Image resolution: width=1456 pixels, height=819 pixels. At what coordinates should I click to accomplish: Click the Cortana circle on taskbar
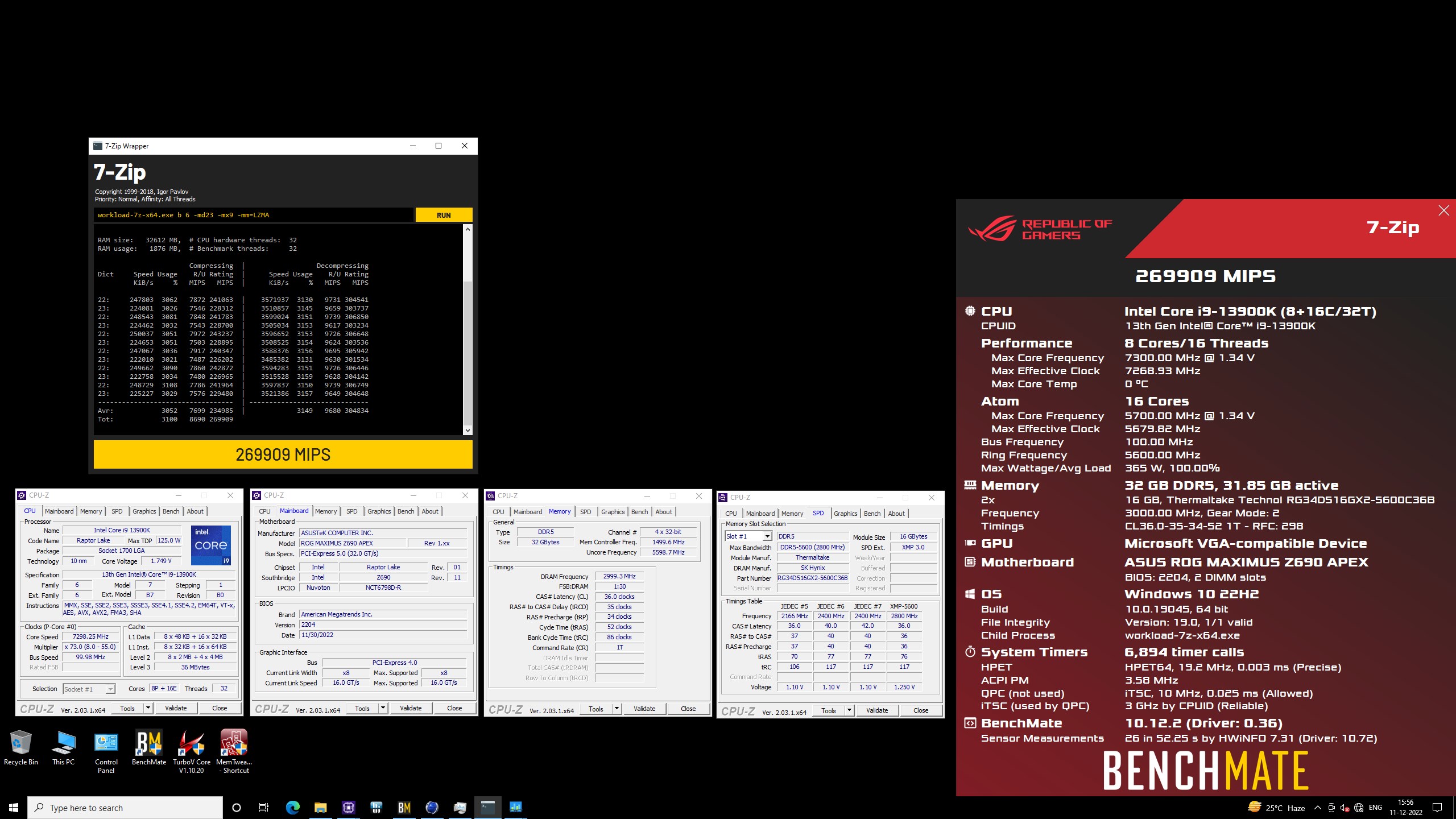(x=237, y=808)
